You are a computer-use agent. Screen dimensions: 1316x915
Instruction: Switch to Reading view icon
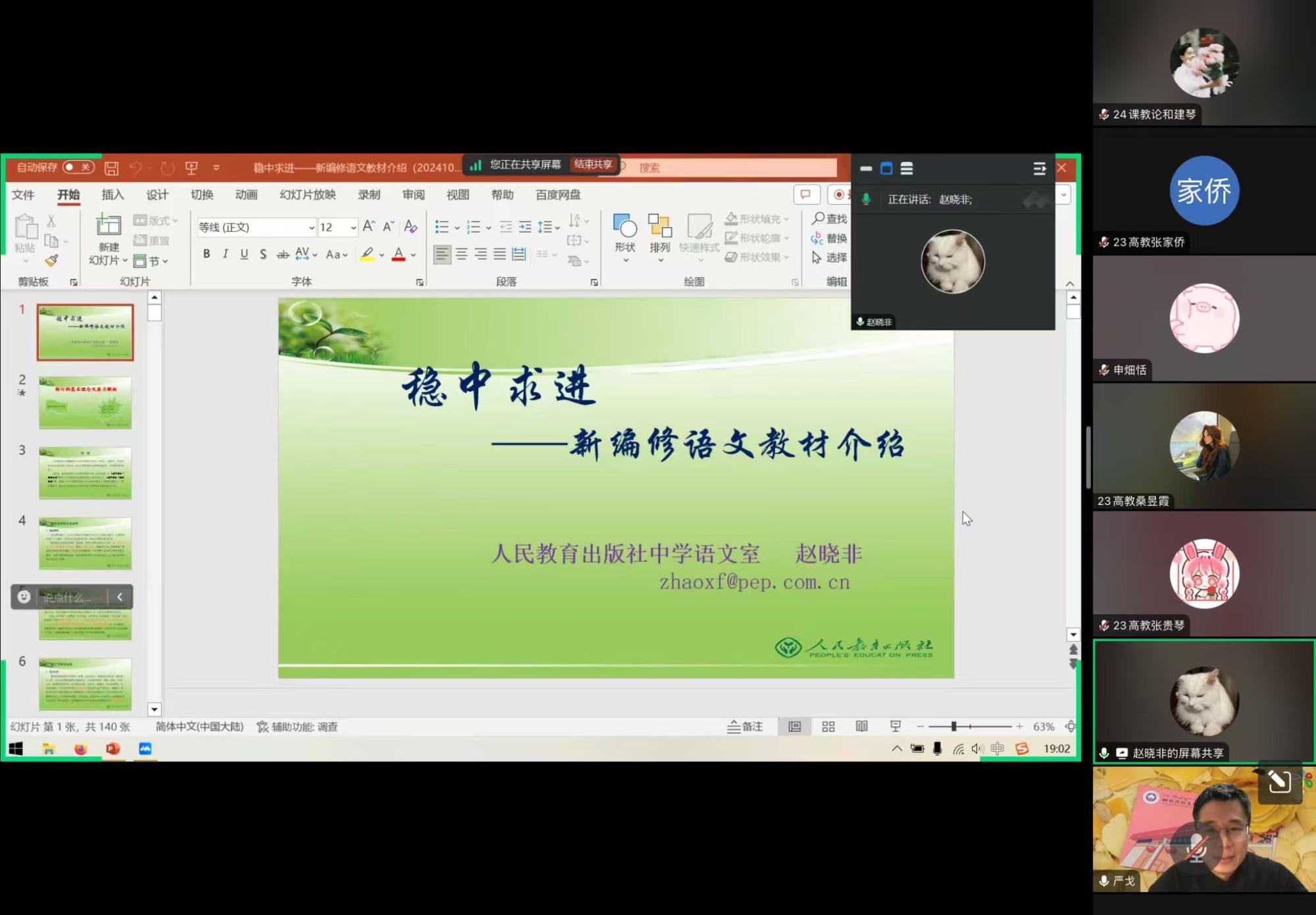point(861,727)
